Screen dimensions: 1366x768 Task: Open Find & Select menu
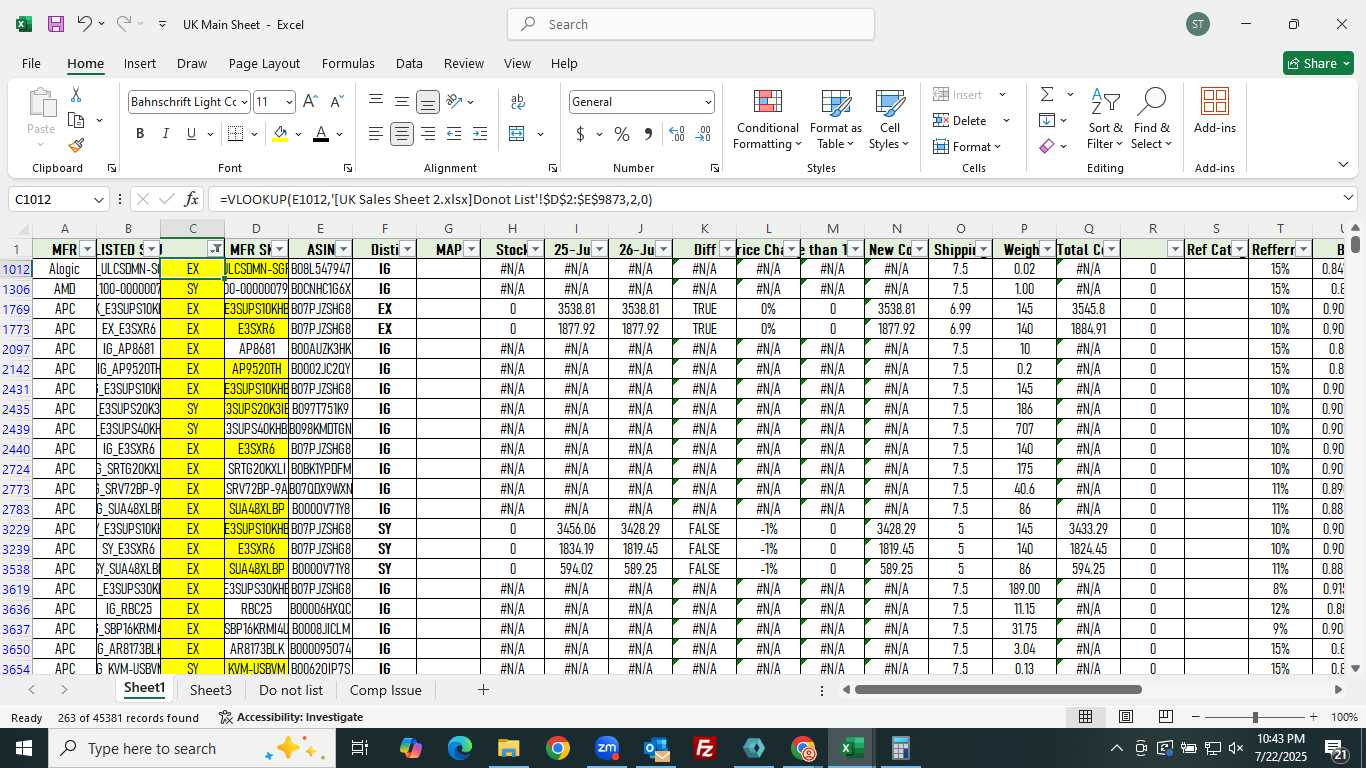(x=1151, y=120)
